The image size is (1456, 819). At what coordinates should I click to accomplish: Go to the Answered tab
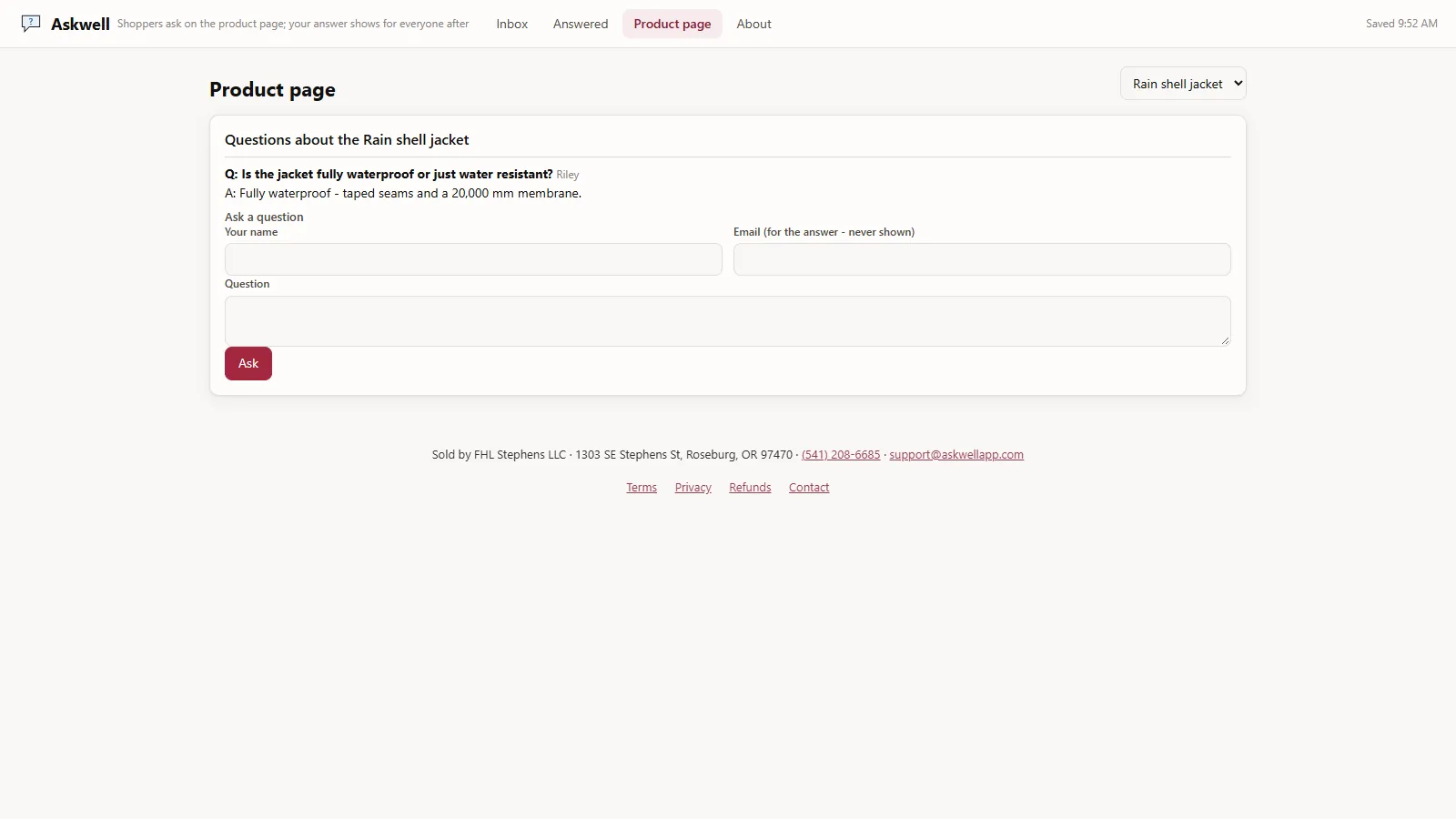pos(581,25)
